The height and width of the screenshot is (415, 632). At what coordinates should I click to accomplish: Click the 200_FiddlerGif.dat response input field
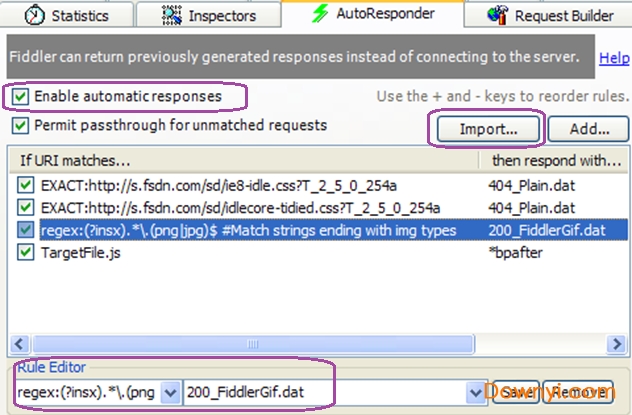tap(320, 392)
